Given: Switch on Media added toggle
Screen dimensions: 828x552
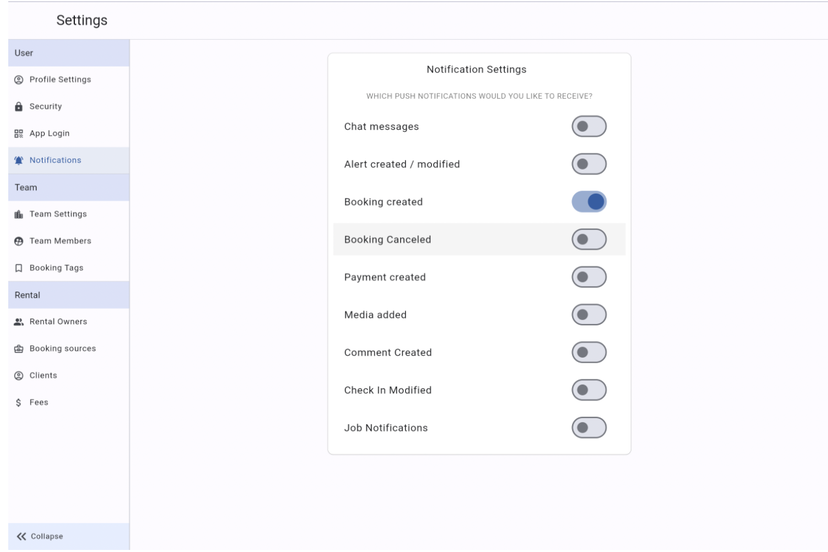Looking at the screenshot, I should point(589,315).
